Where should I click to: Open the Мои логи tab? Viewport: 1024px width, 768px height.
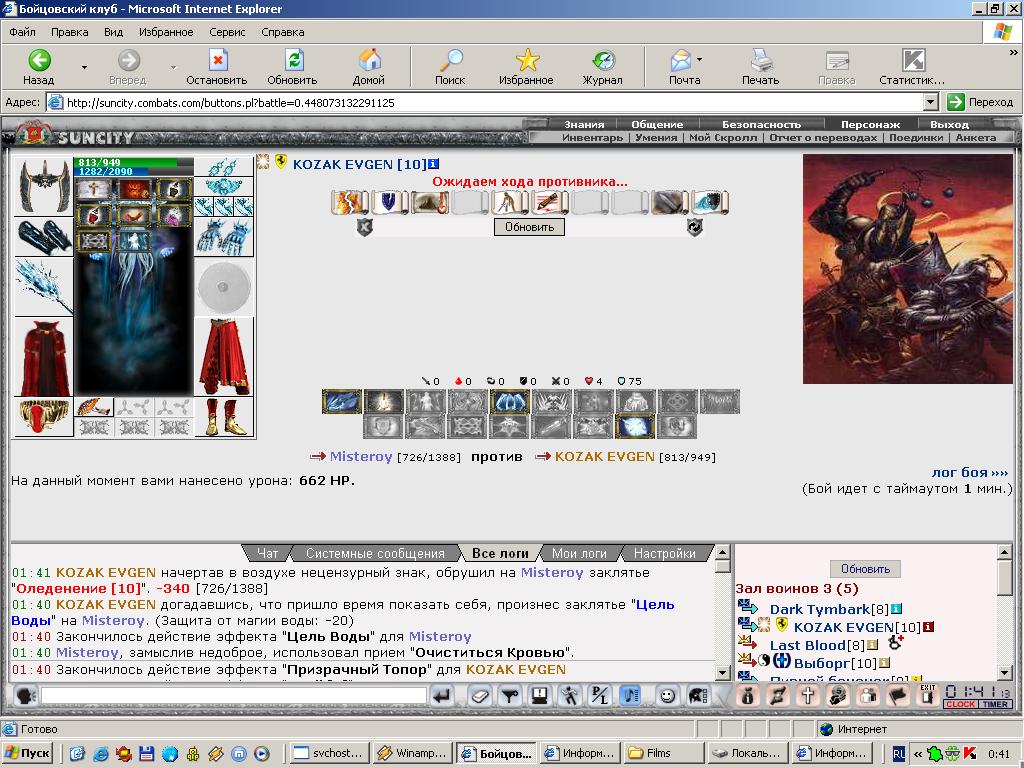click(579, 553)
